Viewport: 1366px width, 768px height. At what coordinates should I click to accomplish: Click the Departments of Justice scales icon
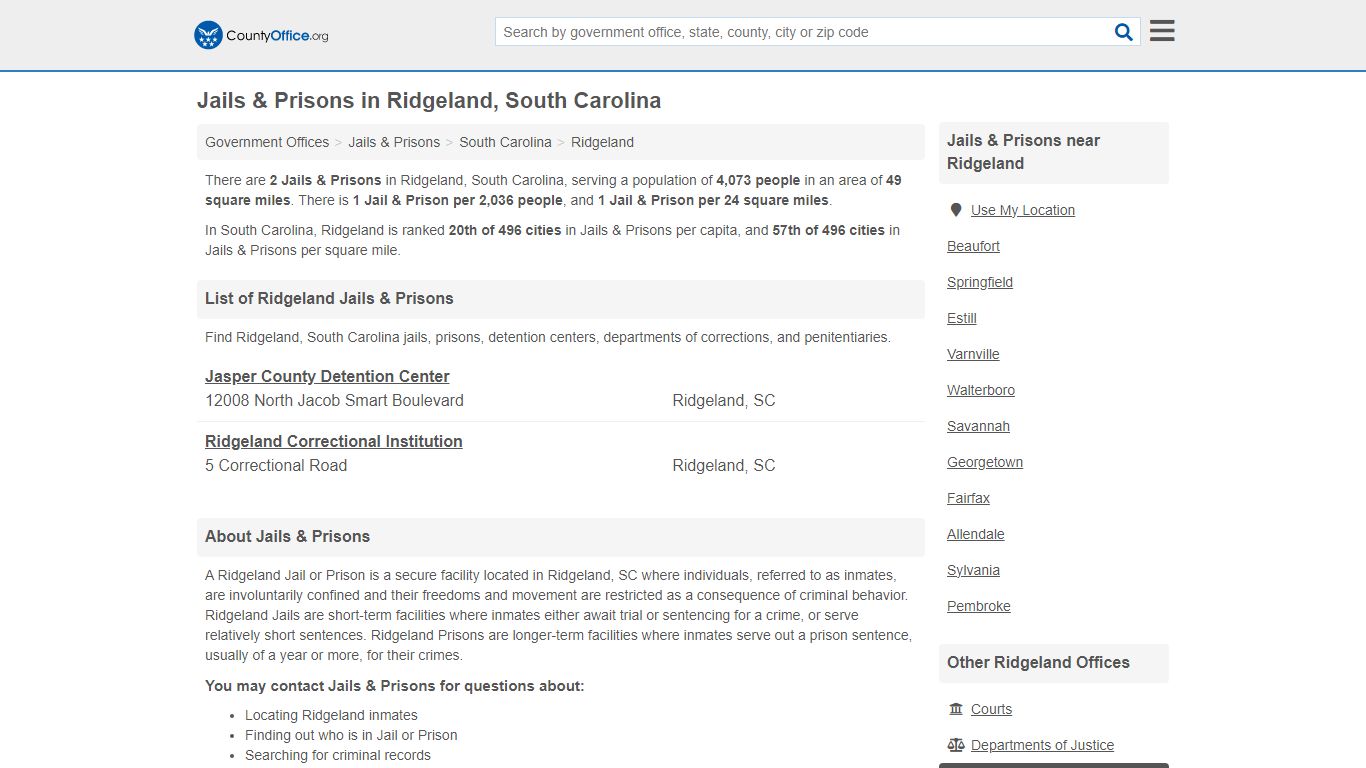point(956,745)
